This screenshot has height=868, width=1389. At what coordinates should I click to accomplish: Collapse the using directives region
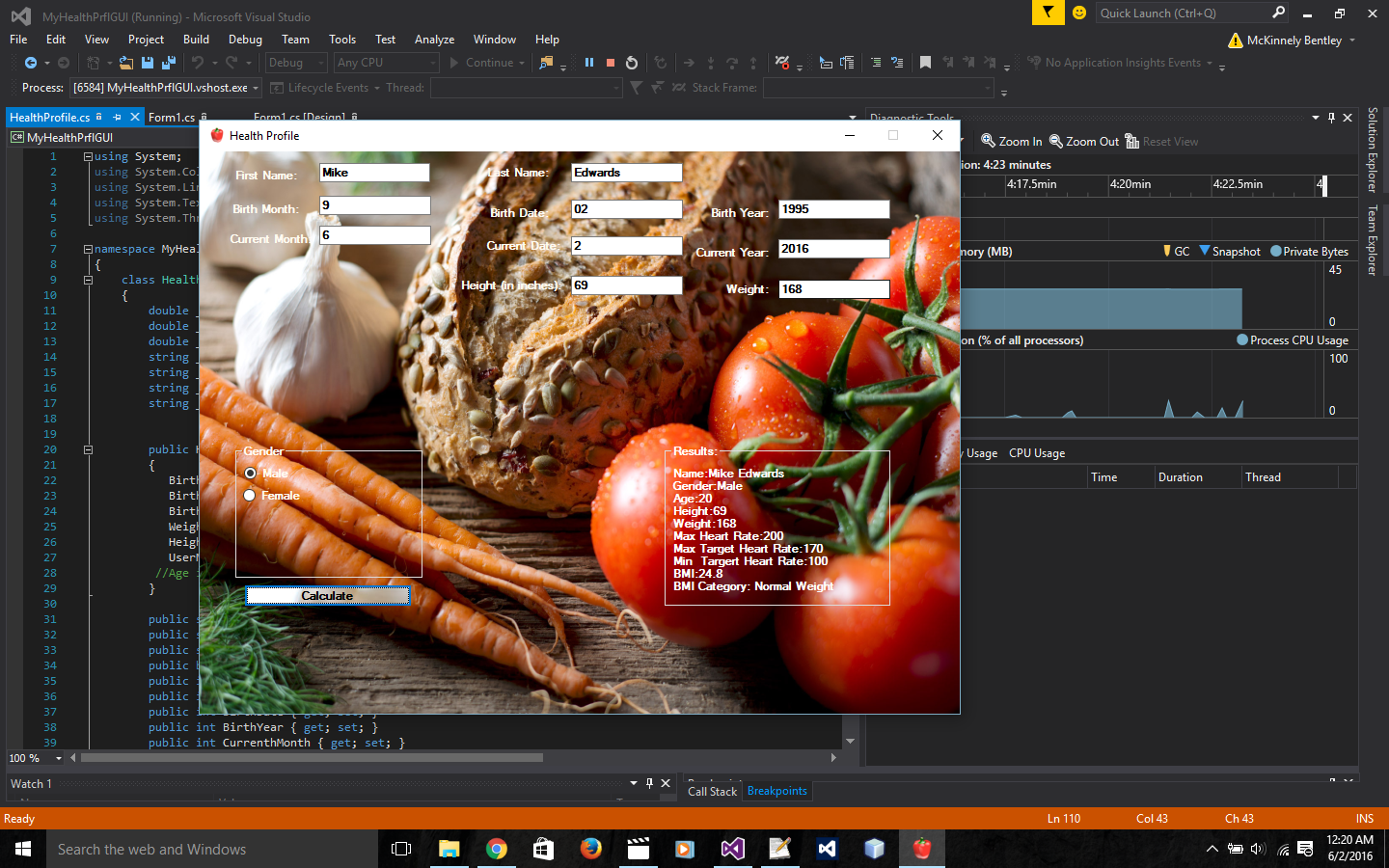pos(88,156)
